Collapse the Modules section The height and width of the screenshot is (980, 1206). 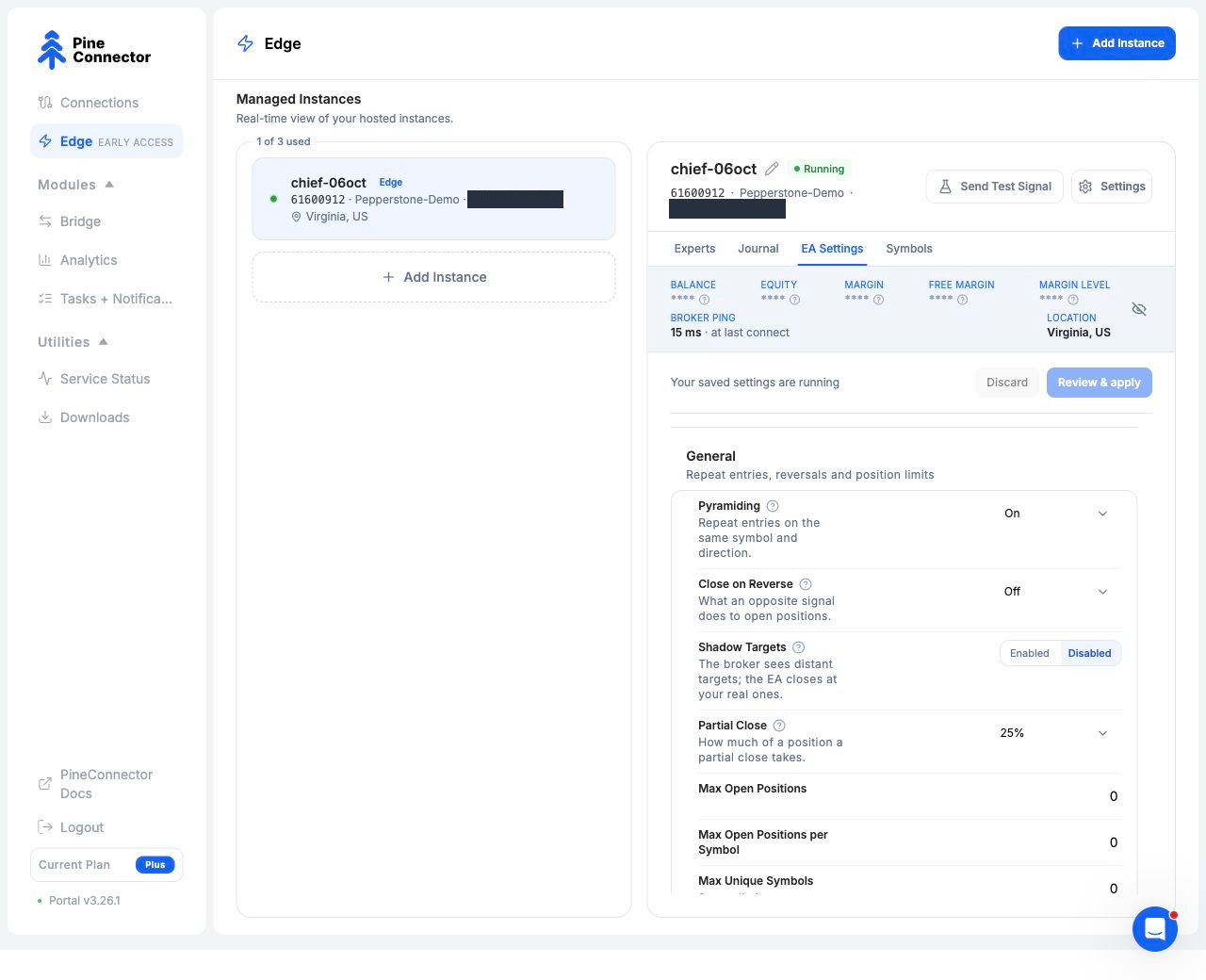tap(76, 185)
